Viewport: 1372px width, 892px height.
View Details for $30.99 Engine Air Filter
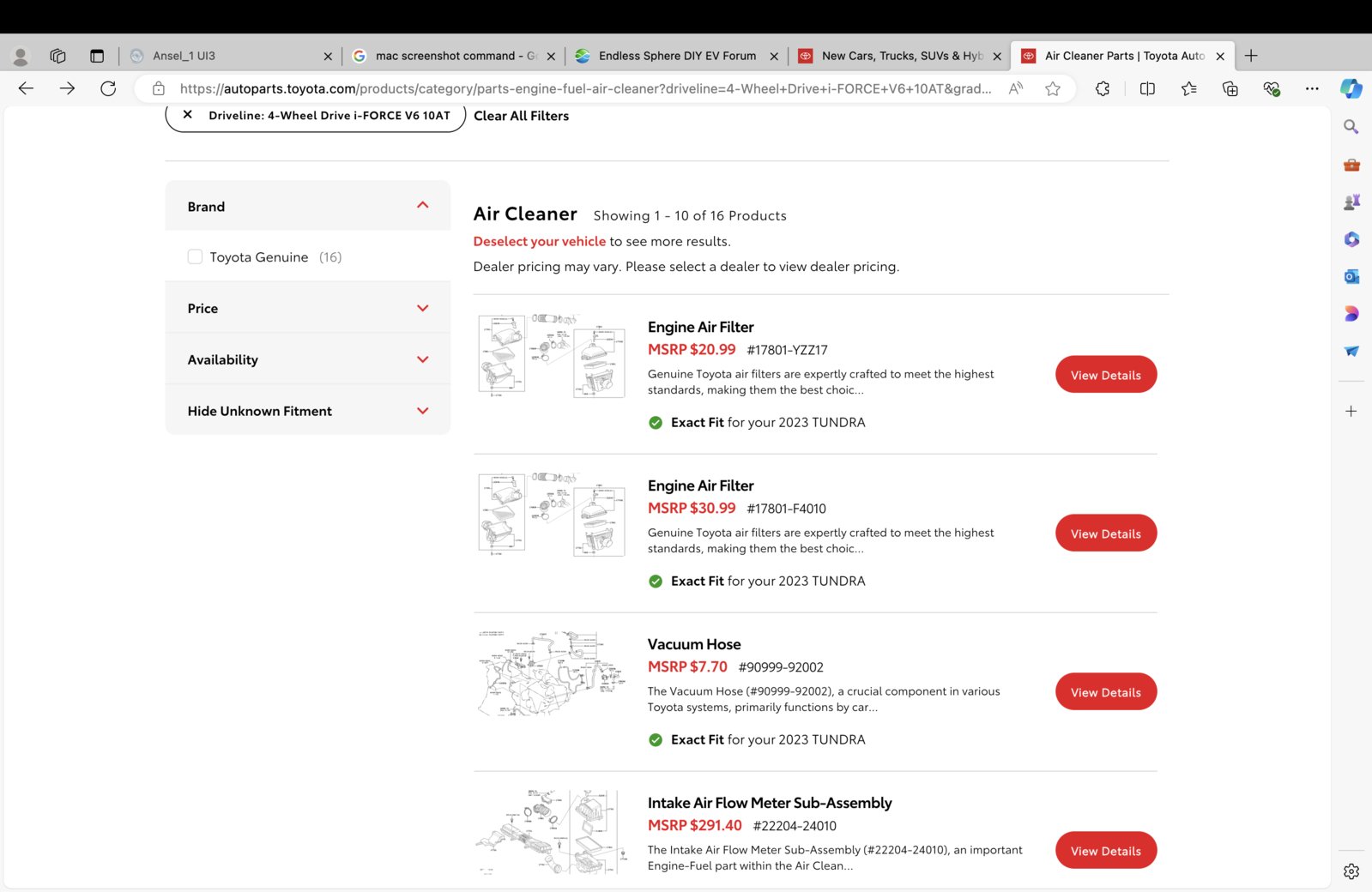1106,533
